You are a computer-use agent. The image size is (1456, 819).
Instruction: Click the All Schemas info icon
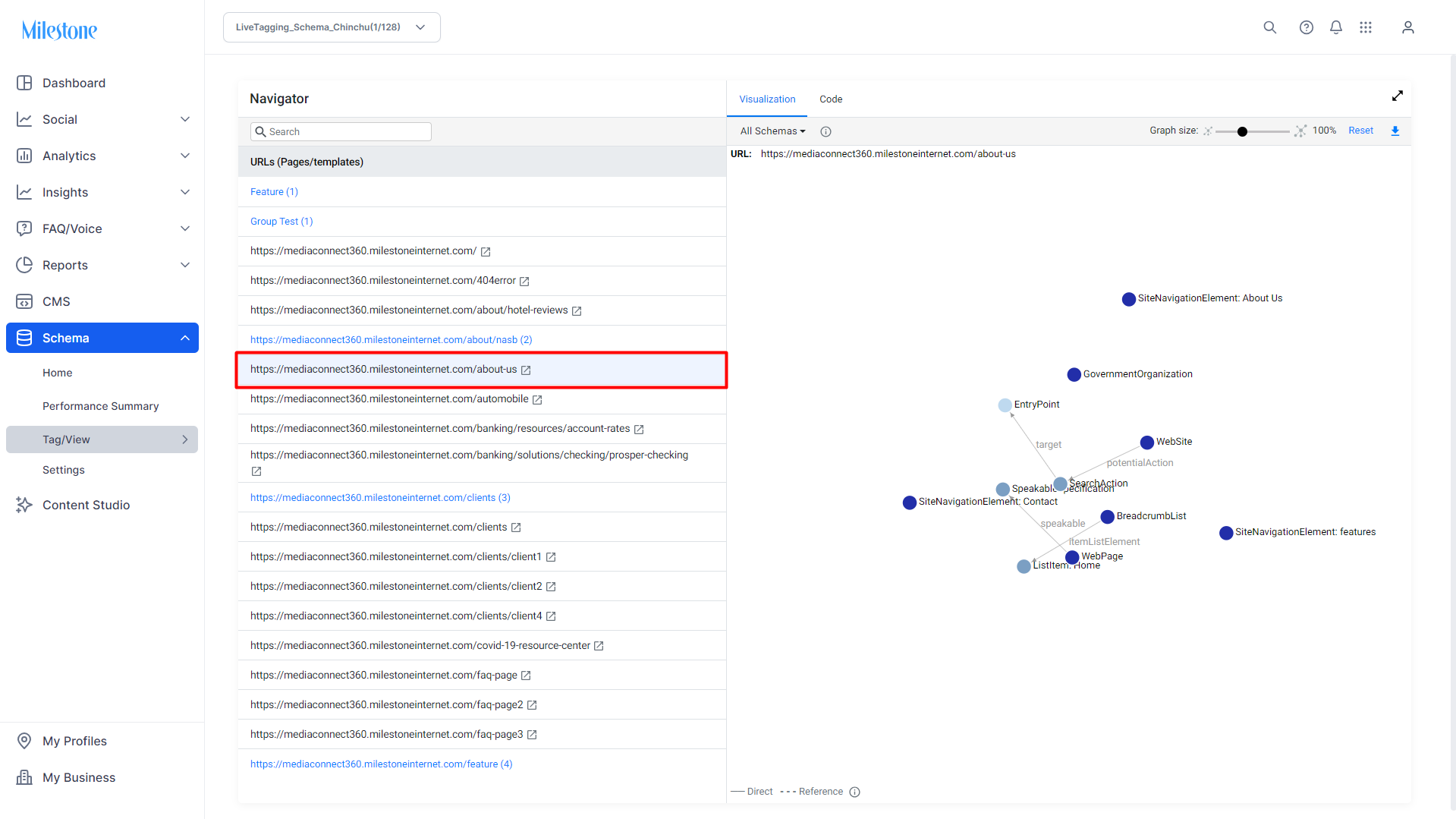point(826,131)
